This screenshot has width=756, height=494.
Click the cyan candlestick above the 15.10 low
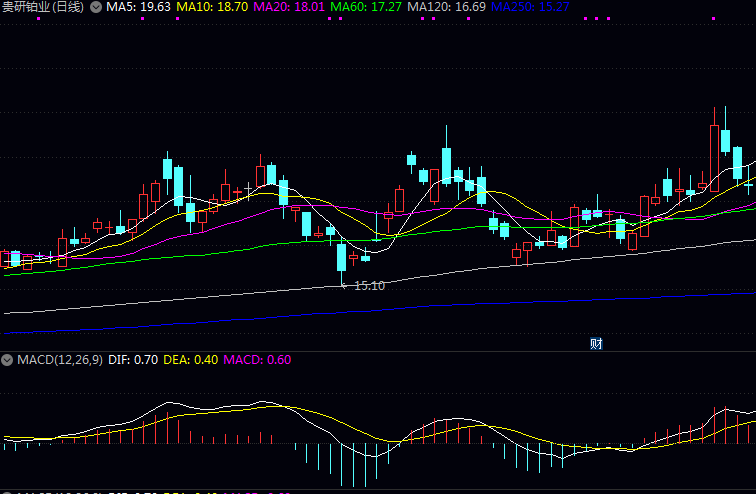(342, 257)
